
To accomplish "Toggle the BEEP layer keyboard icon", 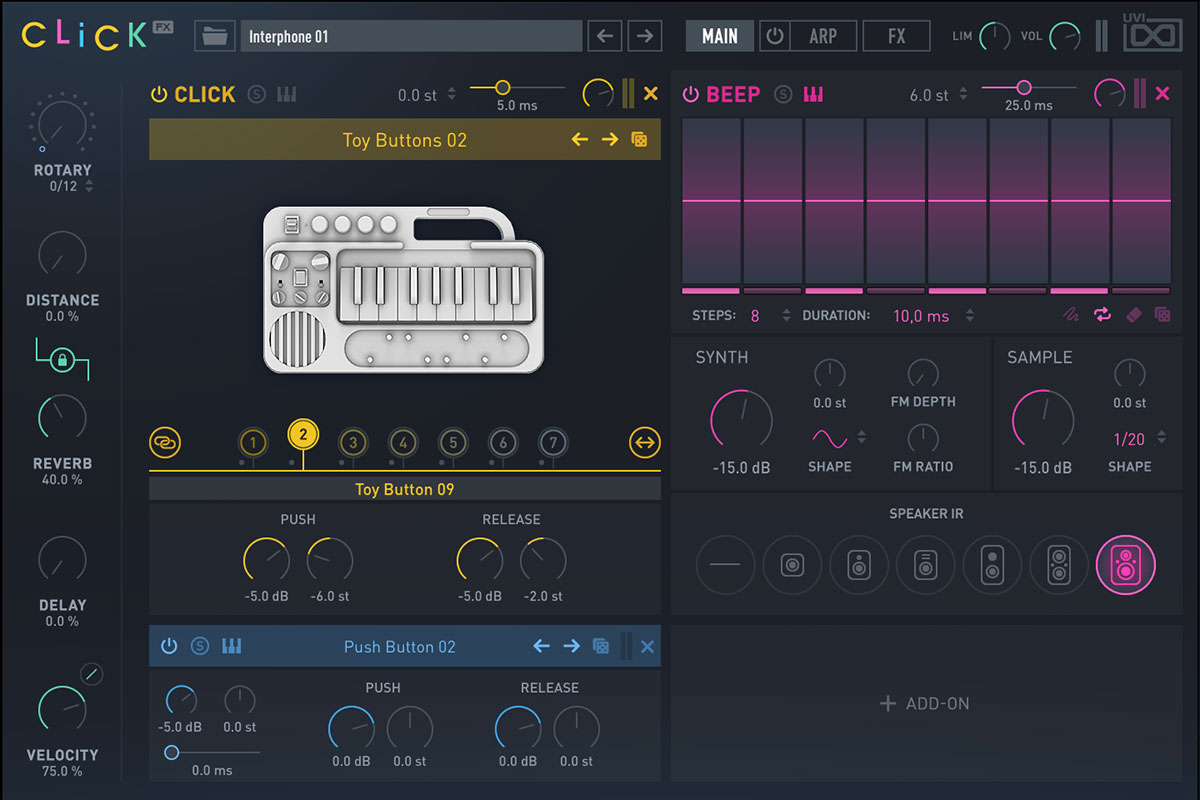I will pyautogui.click(x=814, y=95).
